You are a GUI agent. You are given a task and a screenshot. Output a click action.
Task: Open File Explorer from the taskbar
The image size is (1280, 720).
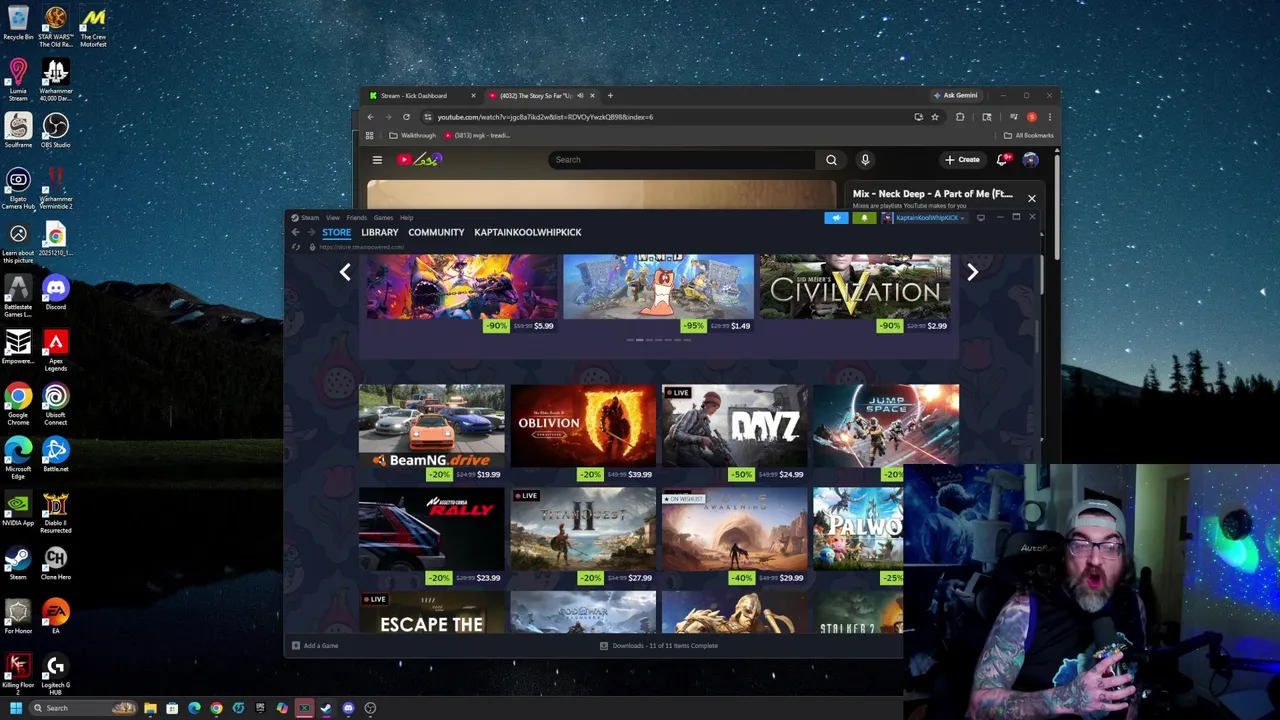[x=150, y=708]
